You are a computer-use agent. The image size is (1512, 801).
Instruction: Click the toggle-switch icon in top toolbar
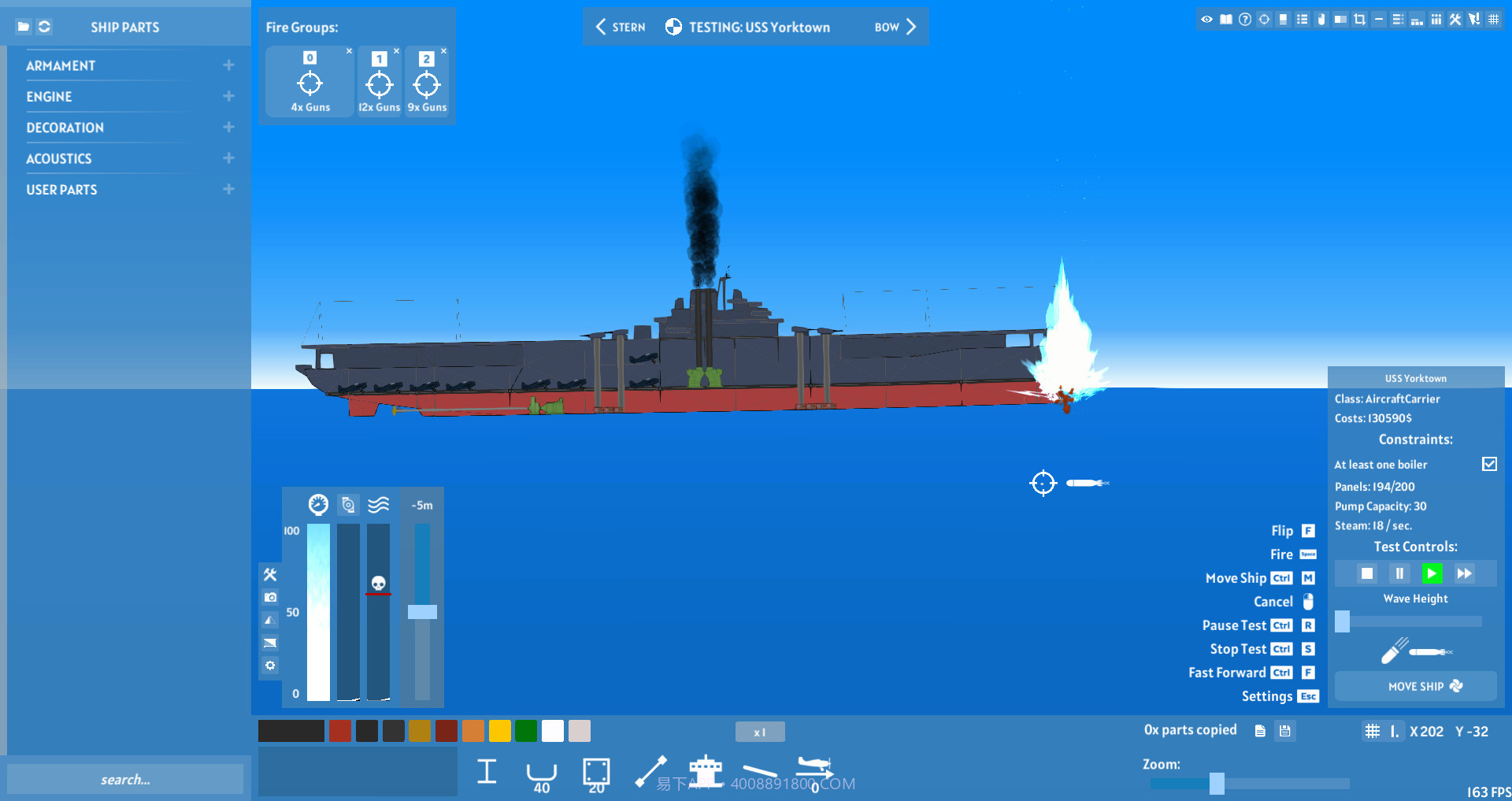[x=1321, y=19]
